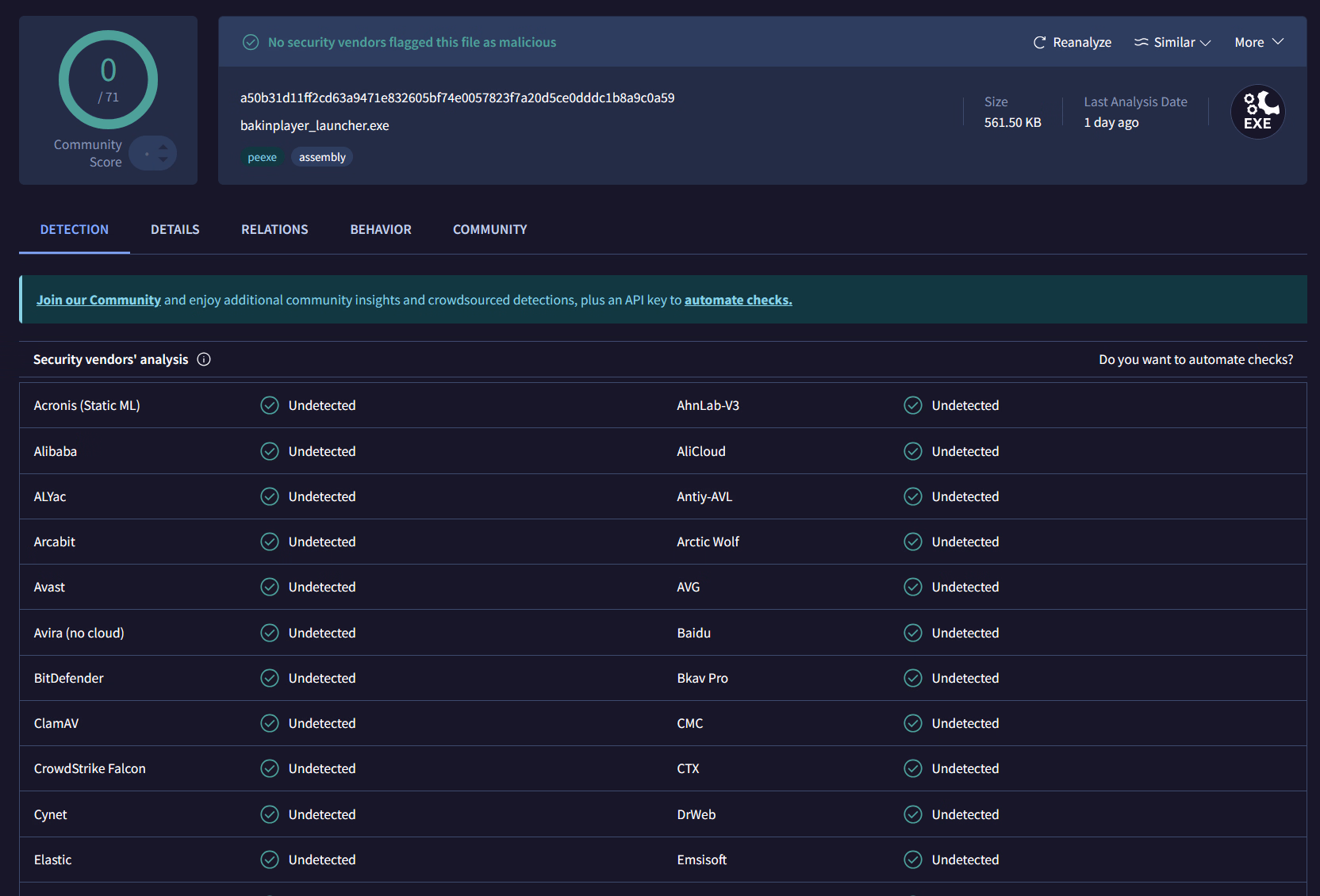
Task: Click the Alibaba undetected check icon
Action: (270, 451)
